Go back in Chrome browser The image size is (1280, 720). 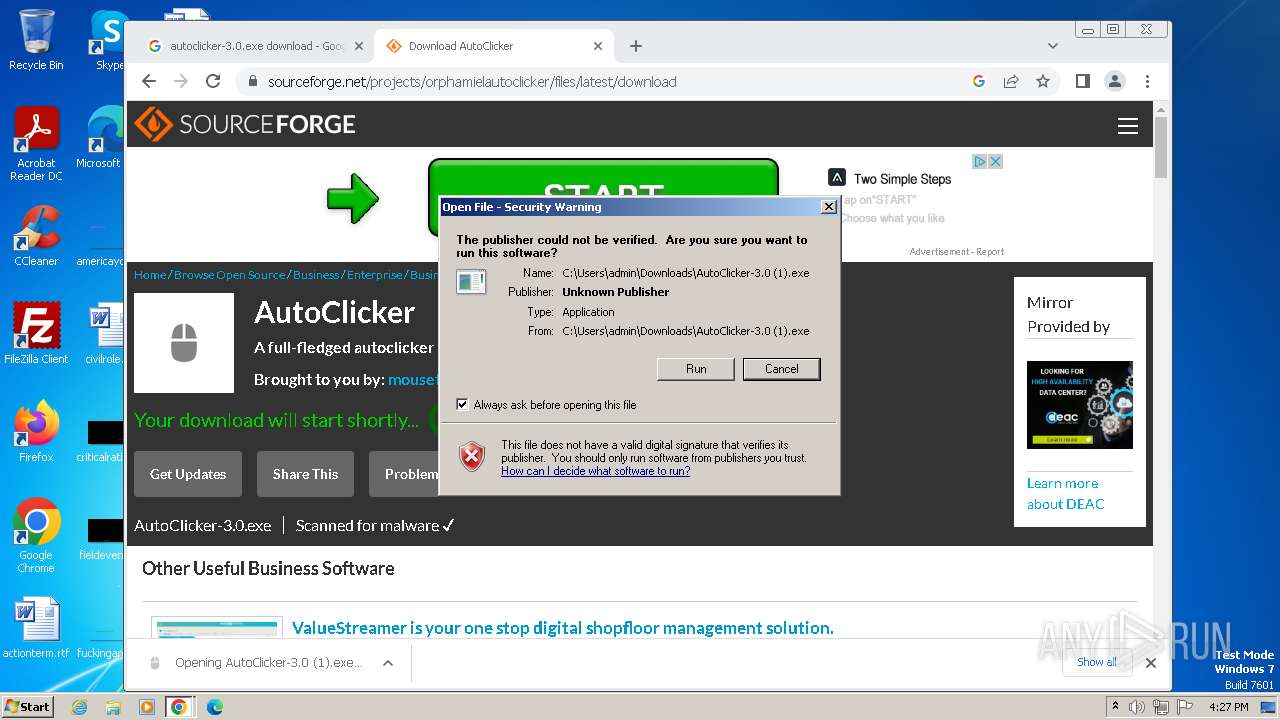[x=149, y=82]
